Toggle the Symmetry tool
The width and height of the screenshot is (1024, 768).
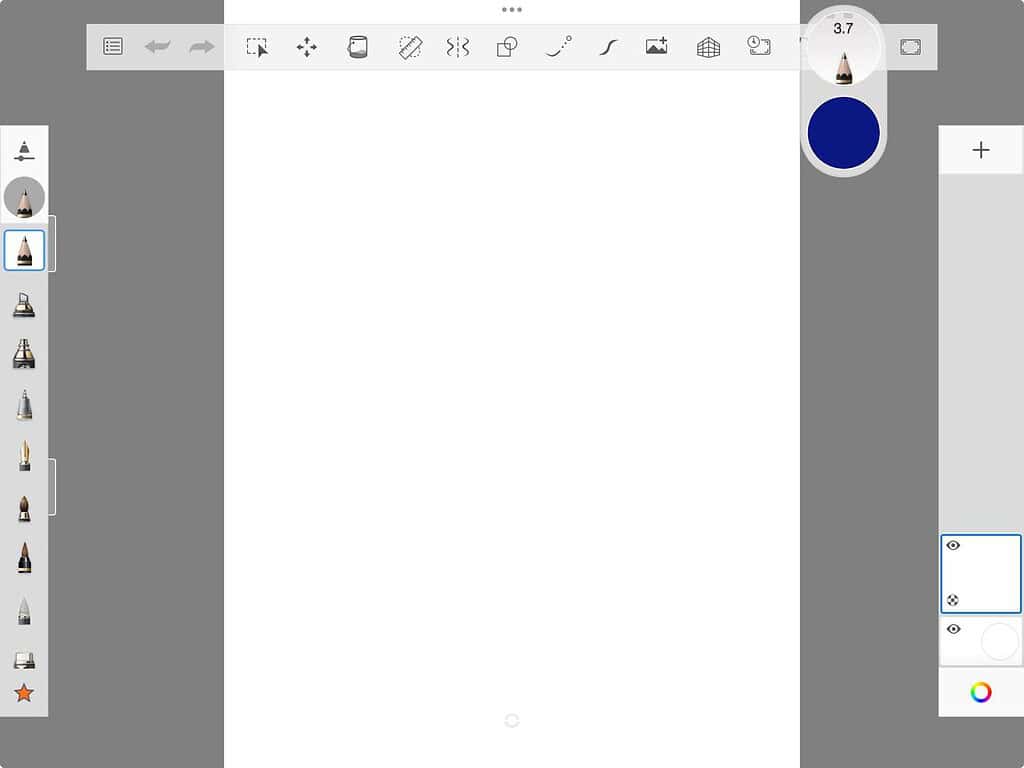click(458, 47)
